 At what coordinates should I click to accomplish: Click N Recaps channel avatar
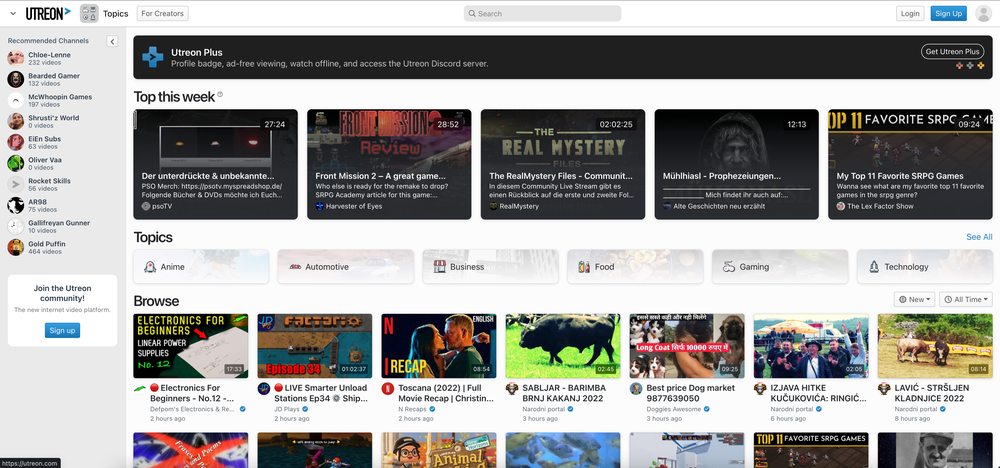(x=388, y=388)
